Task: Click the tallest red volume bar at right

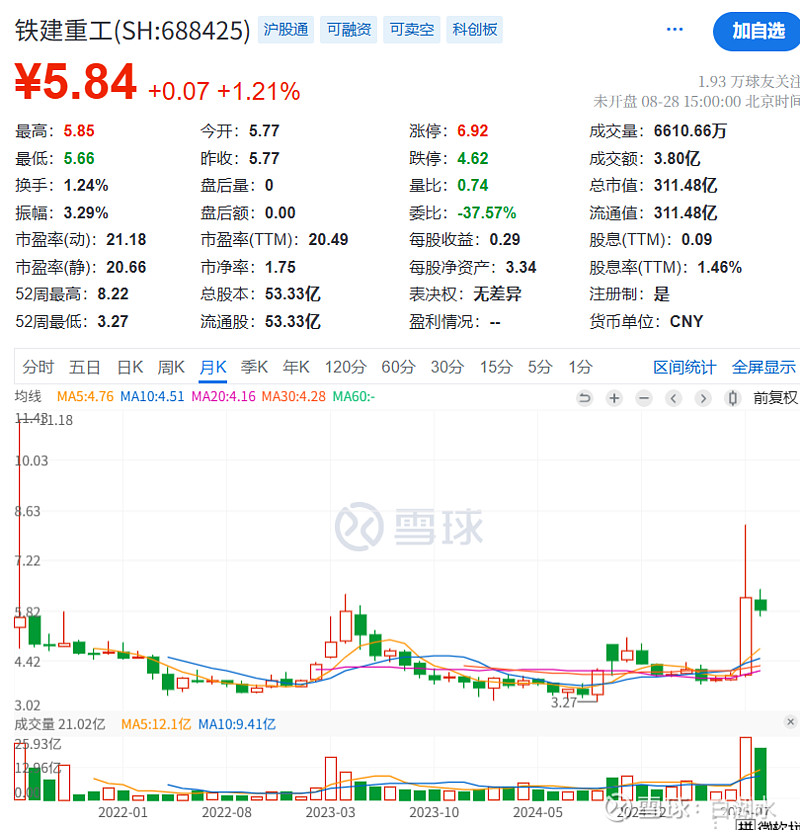Action: pyautogui.click(x=745, y=769)
